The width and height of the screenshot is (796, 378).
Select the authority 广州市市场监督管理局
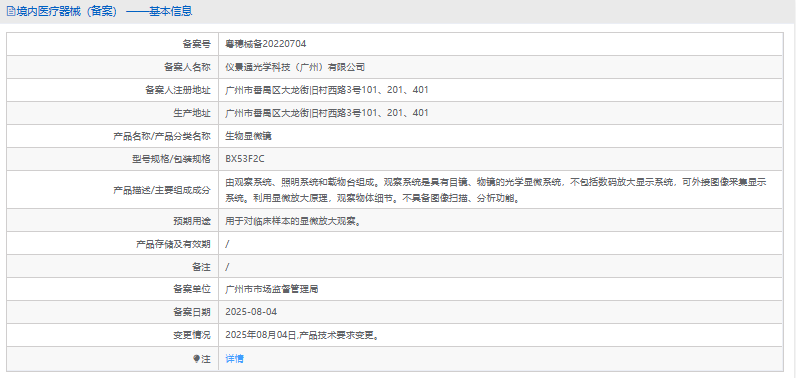click(272, 290)
